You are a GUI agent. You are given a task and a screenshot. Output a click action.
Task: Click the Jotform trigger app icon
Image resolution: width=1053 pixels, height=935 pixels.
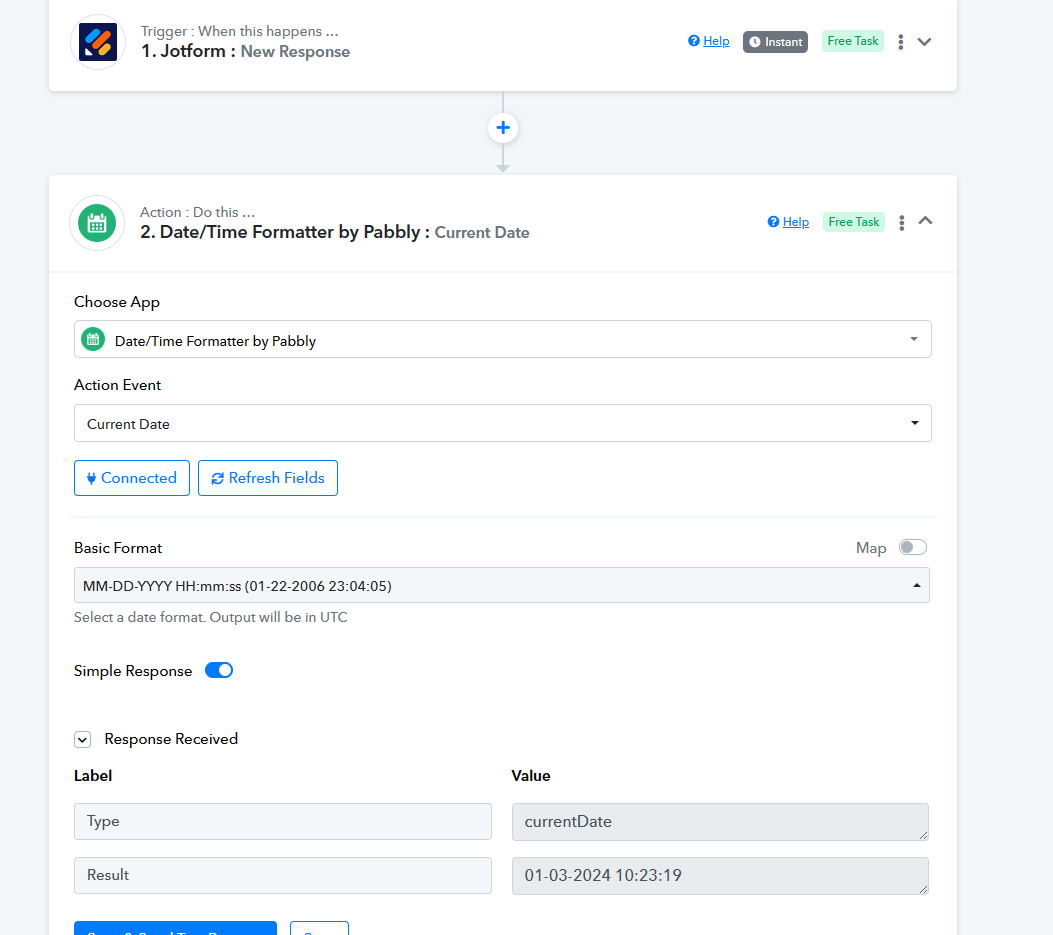pos(98,42)
